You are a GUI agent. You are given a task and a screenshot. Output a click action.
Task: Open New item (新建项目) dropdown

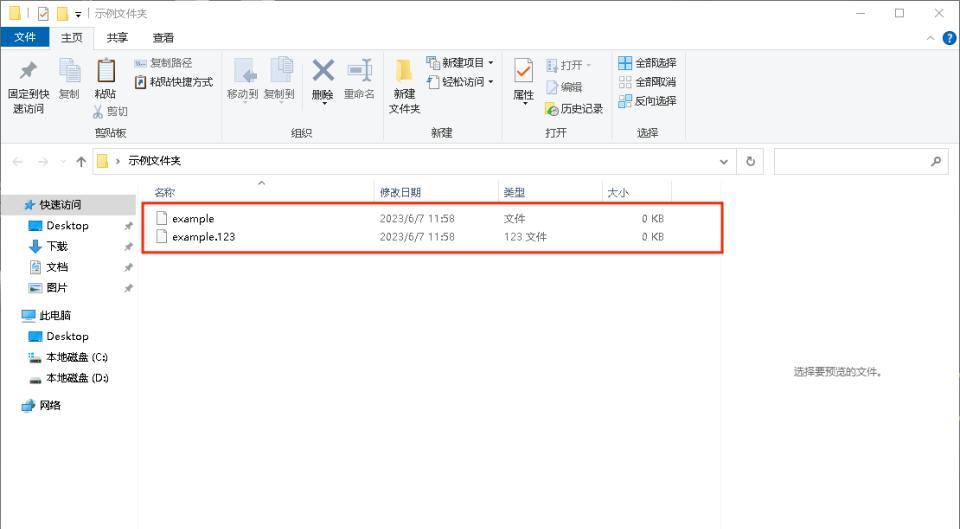pyautogui.click(x=460, y=62)
